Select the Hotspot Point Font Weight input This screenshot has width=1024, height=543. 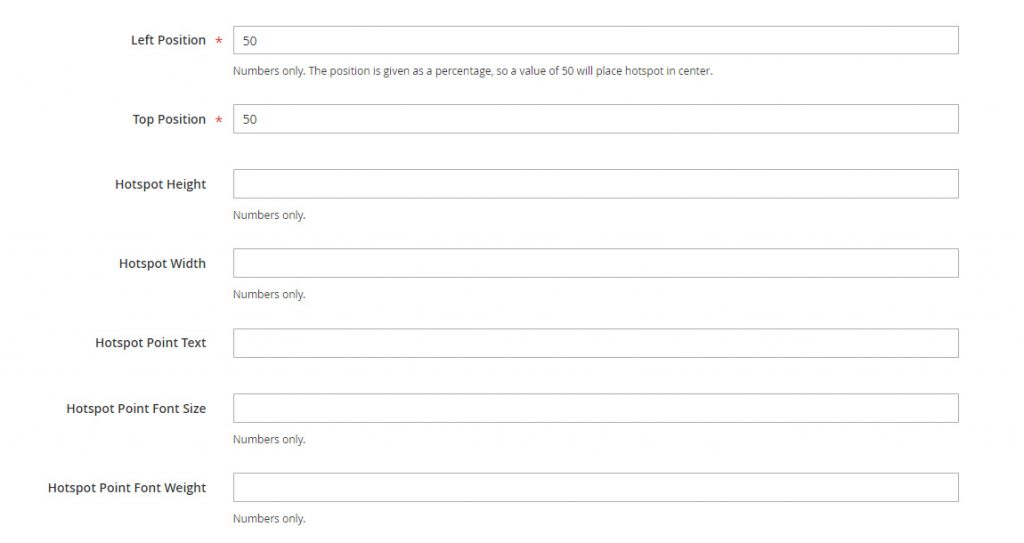[595, 488]
